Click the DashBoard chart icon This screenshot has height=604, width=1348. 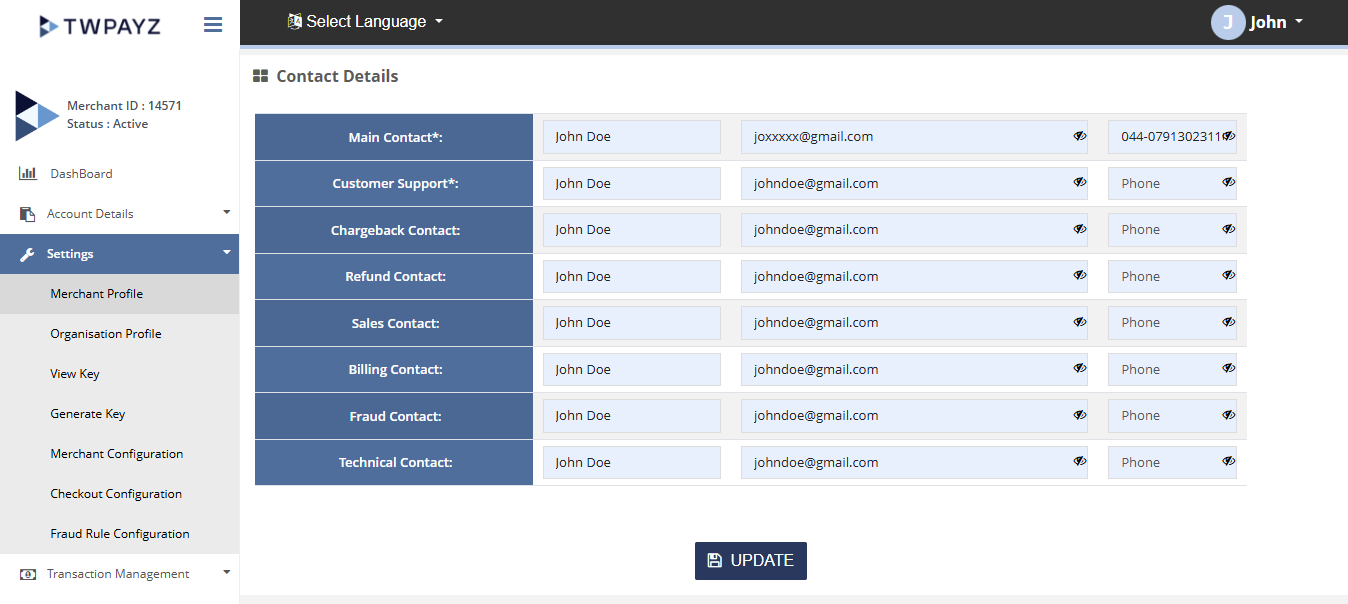pyautogui.click(x=28, y=174)
